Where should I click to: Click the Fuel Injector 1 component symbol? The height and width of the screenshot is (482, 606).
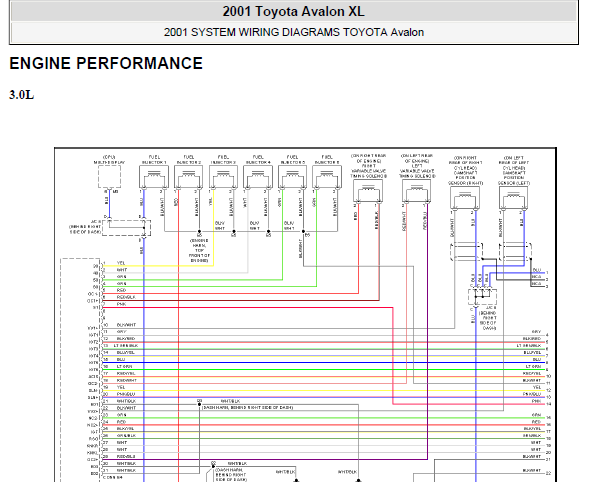tap(154, 177)
